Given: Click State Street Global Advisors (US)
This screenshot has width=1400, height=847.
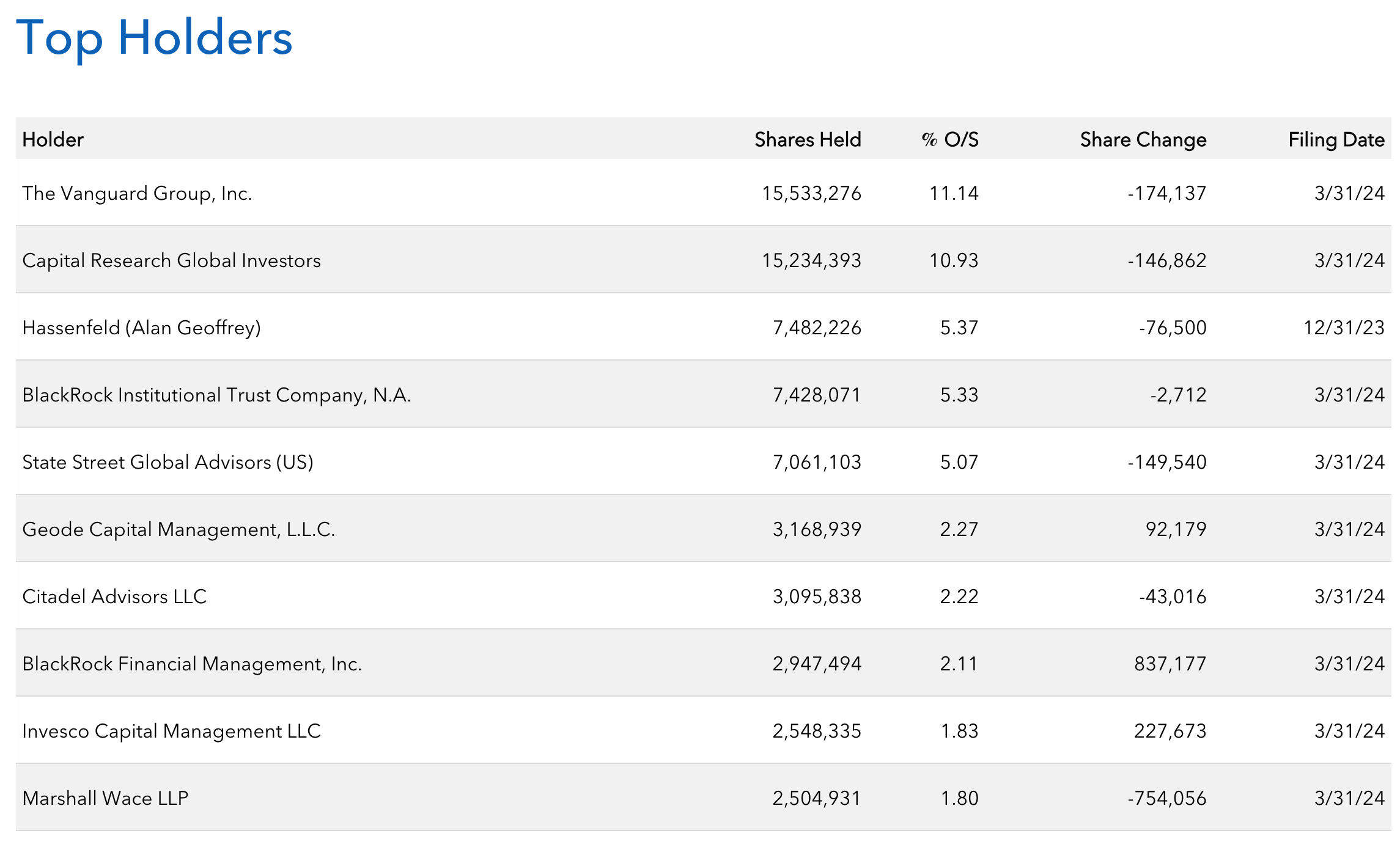Looking at the screenshot, I should coord(168,462).
